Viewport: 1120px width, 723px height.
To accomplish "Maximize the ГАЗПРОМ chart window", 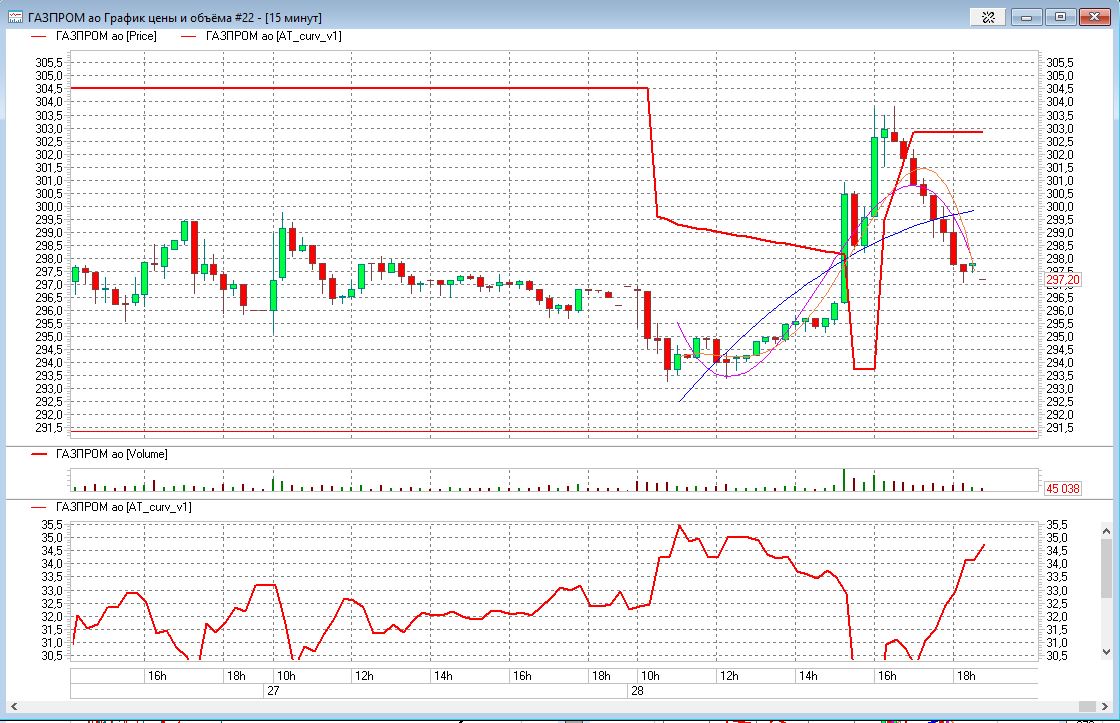I will tap(1061, 16).
